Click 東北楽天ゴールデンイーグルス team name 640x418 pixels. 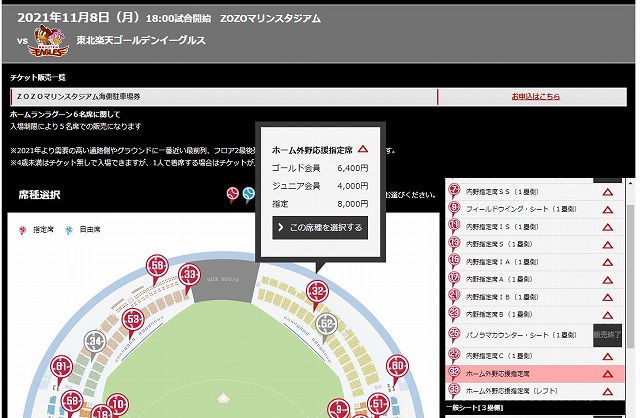pyautogui.click(x=141, y=40)
